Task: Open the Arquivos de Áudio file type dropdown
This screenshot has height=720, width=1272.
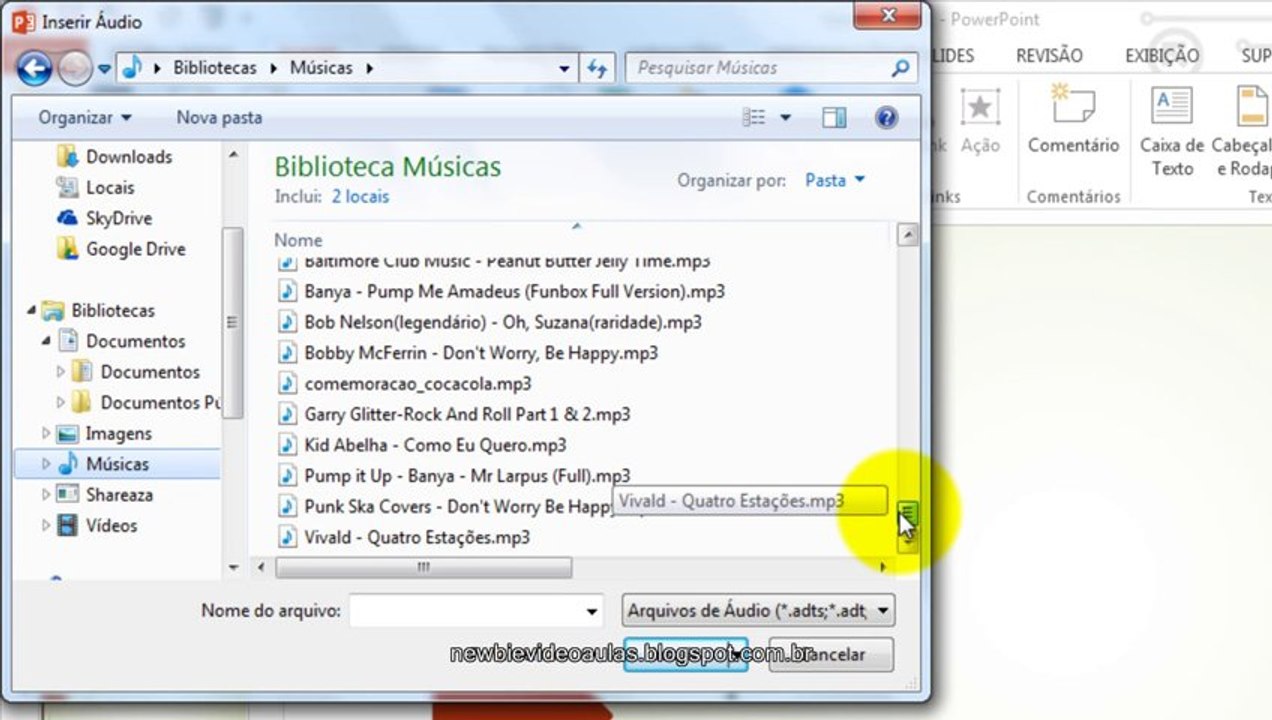Action: point(758,610)
